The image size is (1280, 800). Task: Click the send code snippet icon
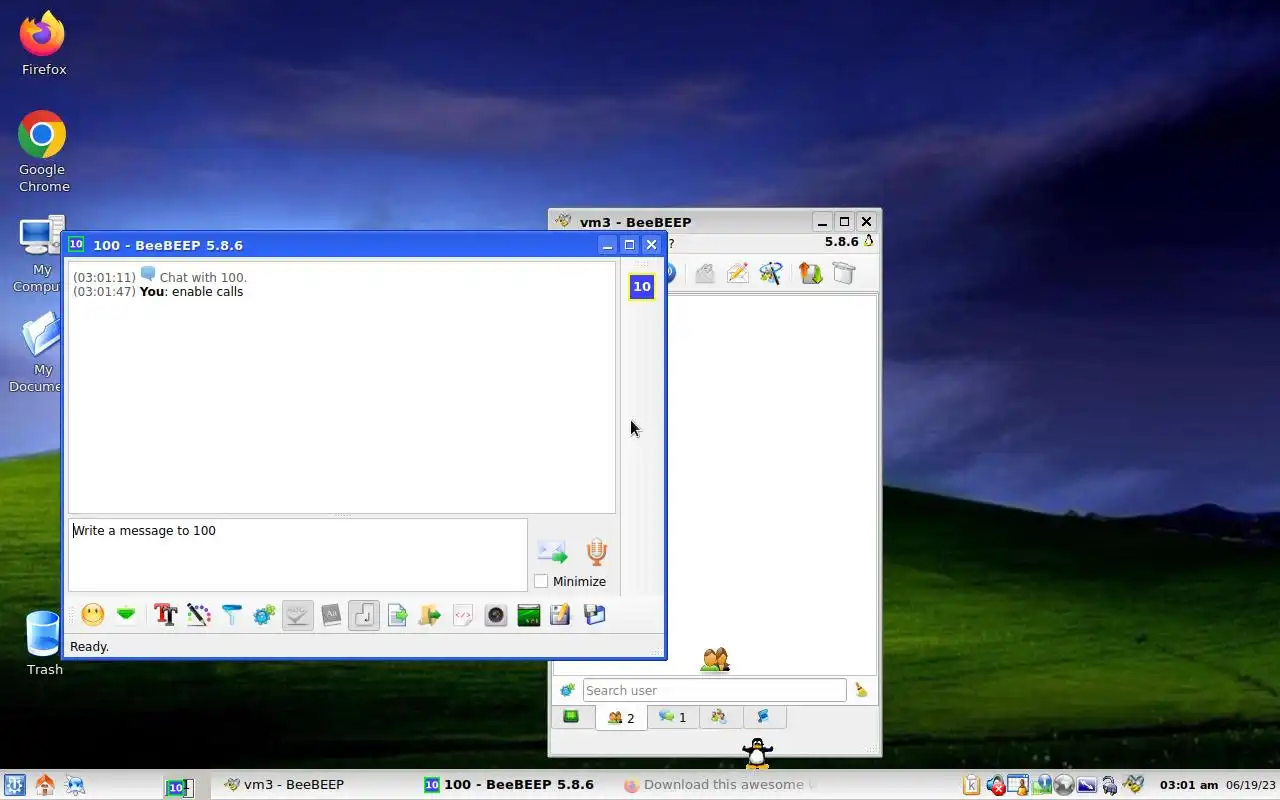(463, 615)
